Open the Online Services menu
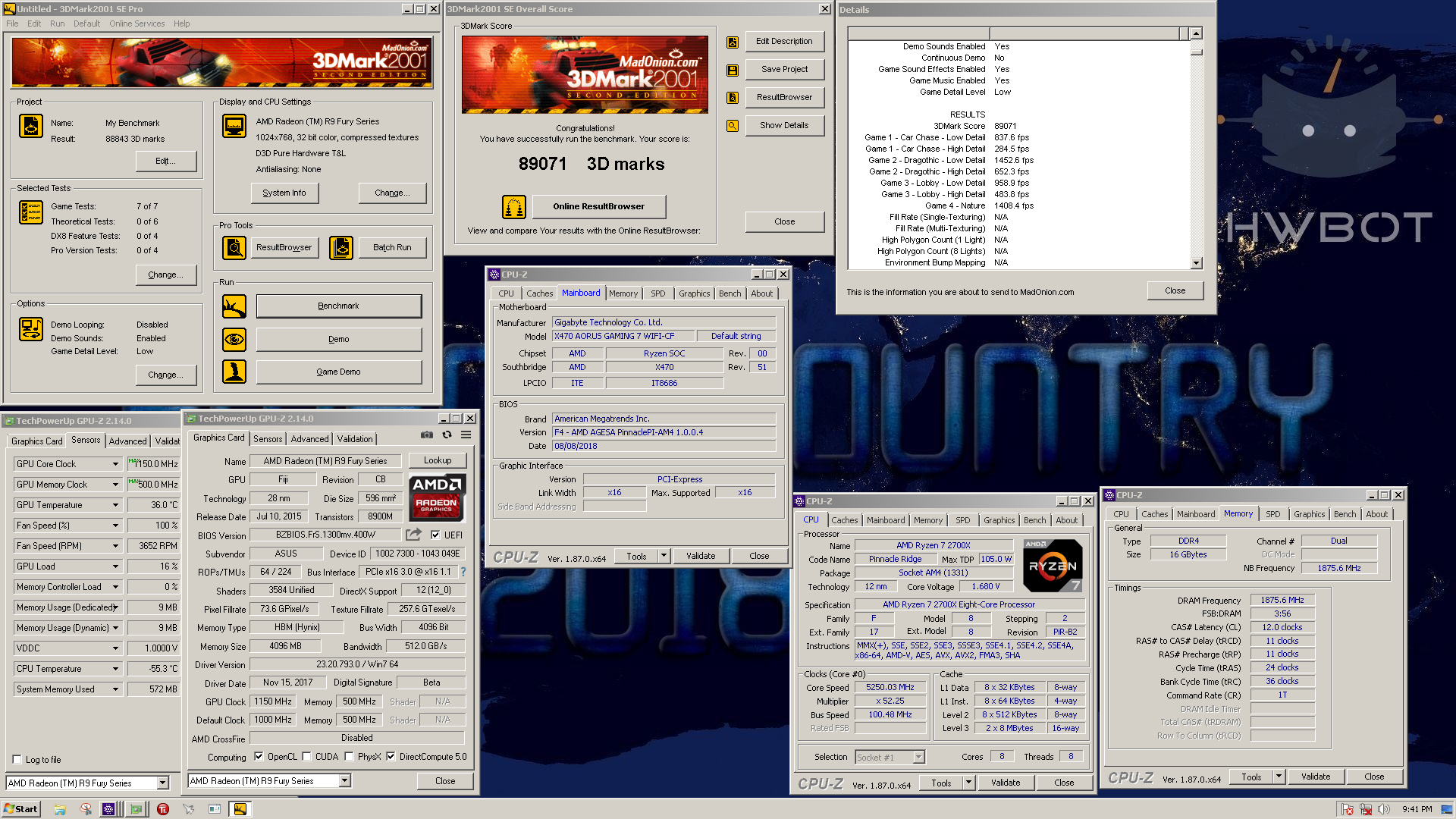This screenshot has width=1456, height=819. (136, 24)
